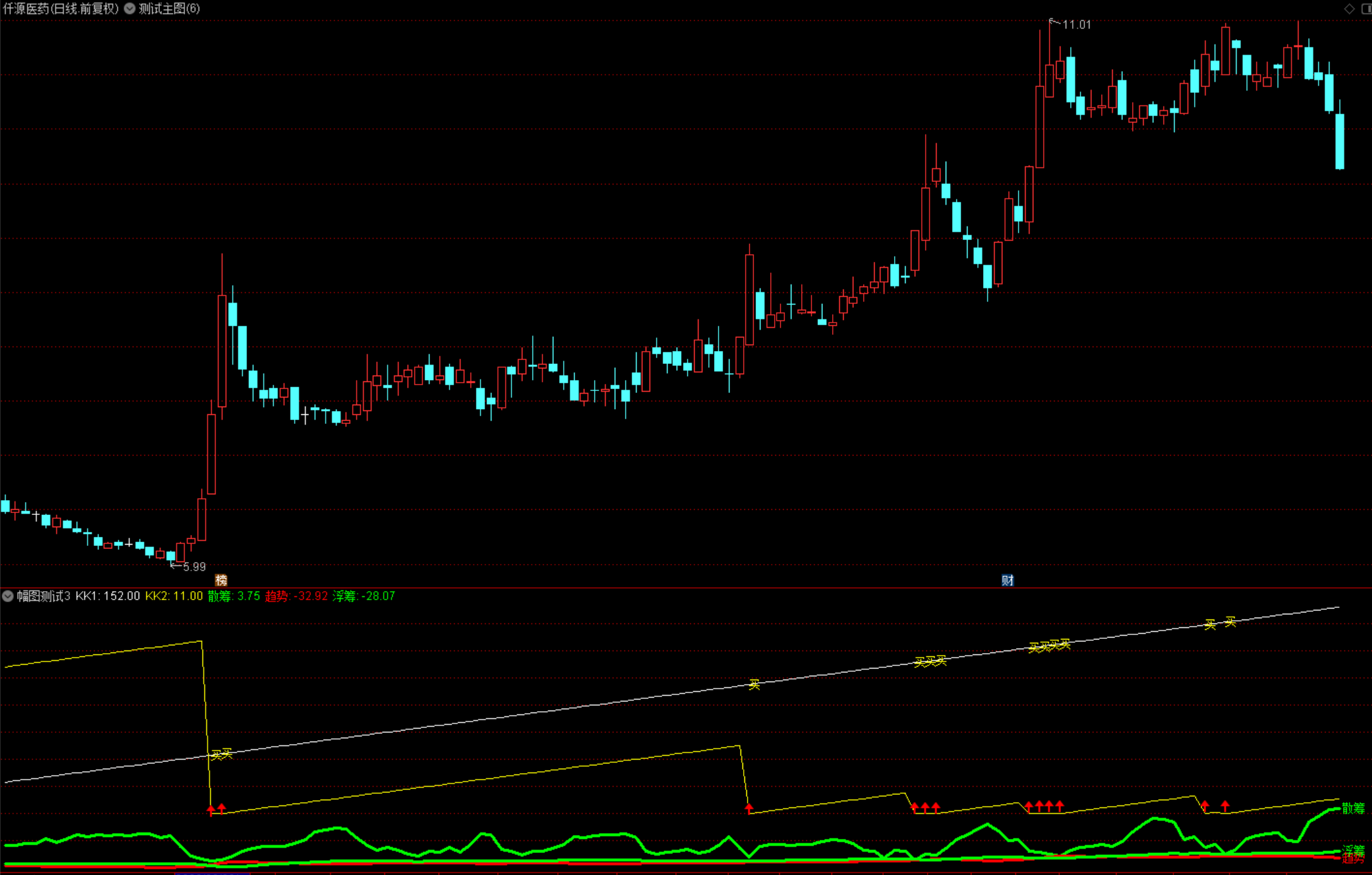Click the rightmost 买 signal on white line

point(1230,622)
